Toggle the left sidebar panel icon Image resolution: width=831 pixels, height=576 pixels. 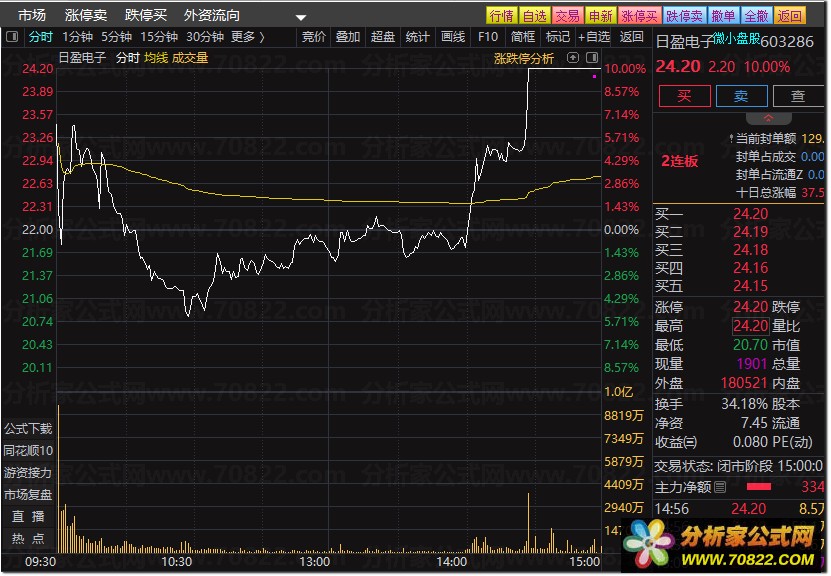click(12, 37)
